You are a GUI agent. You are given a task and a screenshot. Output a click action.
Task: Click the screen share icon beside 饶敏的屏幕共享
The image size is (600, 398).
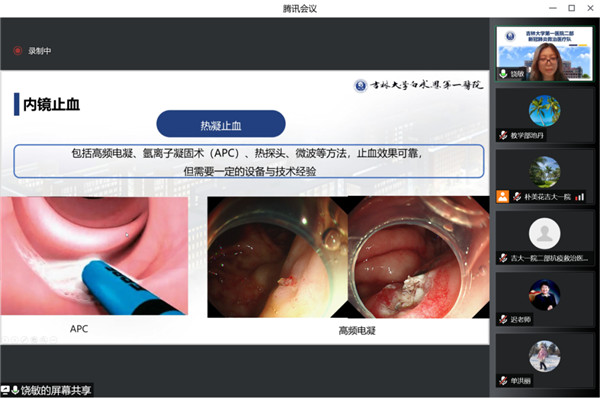[x=5, y=390]
